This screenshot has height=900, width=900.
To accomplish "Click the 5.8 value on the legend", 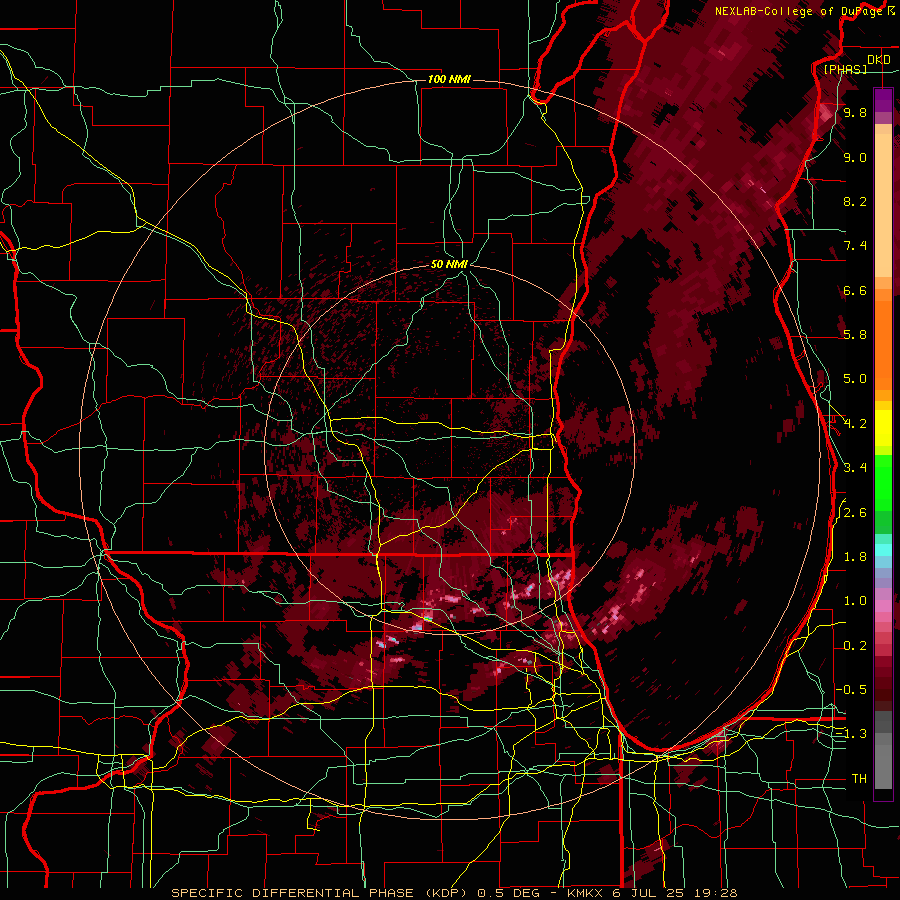I will [x=855, y=335].
